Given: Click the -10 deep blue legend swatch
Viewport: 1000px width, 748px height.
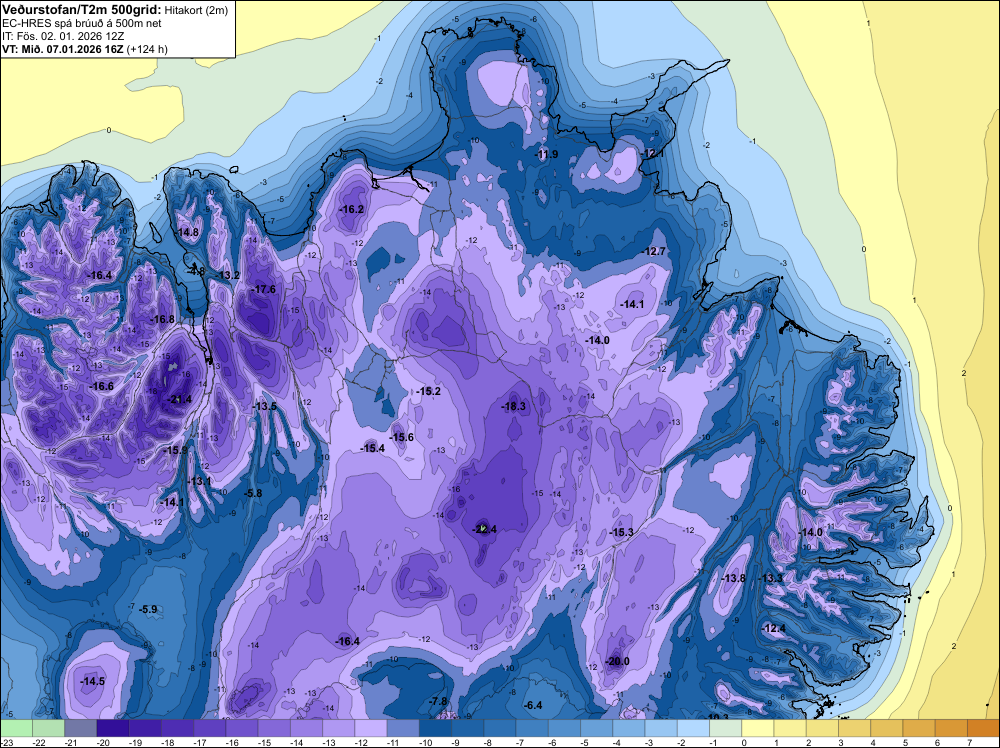Looking at the screenshot, I should [435, 728].
